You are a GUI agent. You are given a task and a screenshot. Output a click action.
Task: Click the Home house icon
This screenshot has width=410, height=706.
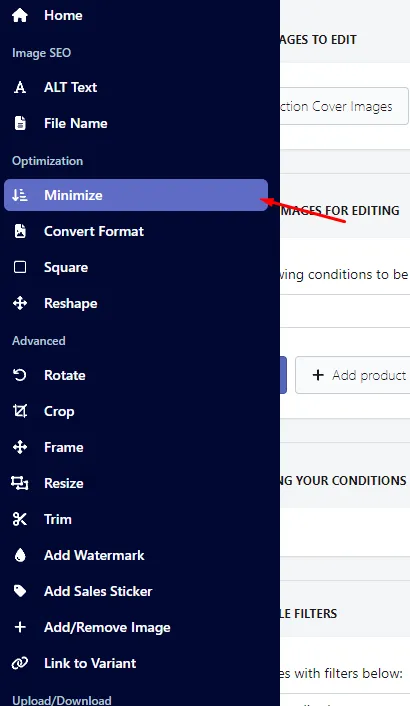(x=20, y=15)
